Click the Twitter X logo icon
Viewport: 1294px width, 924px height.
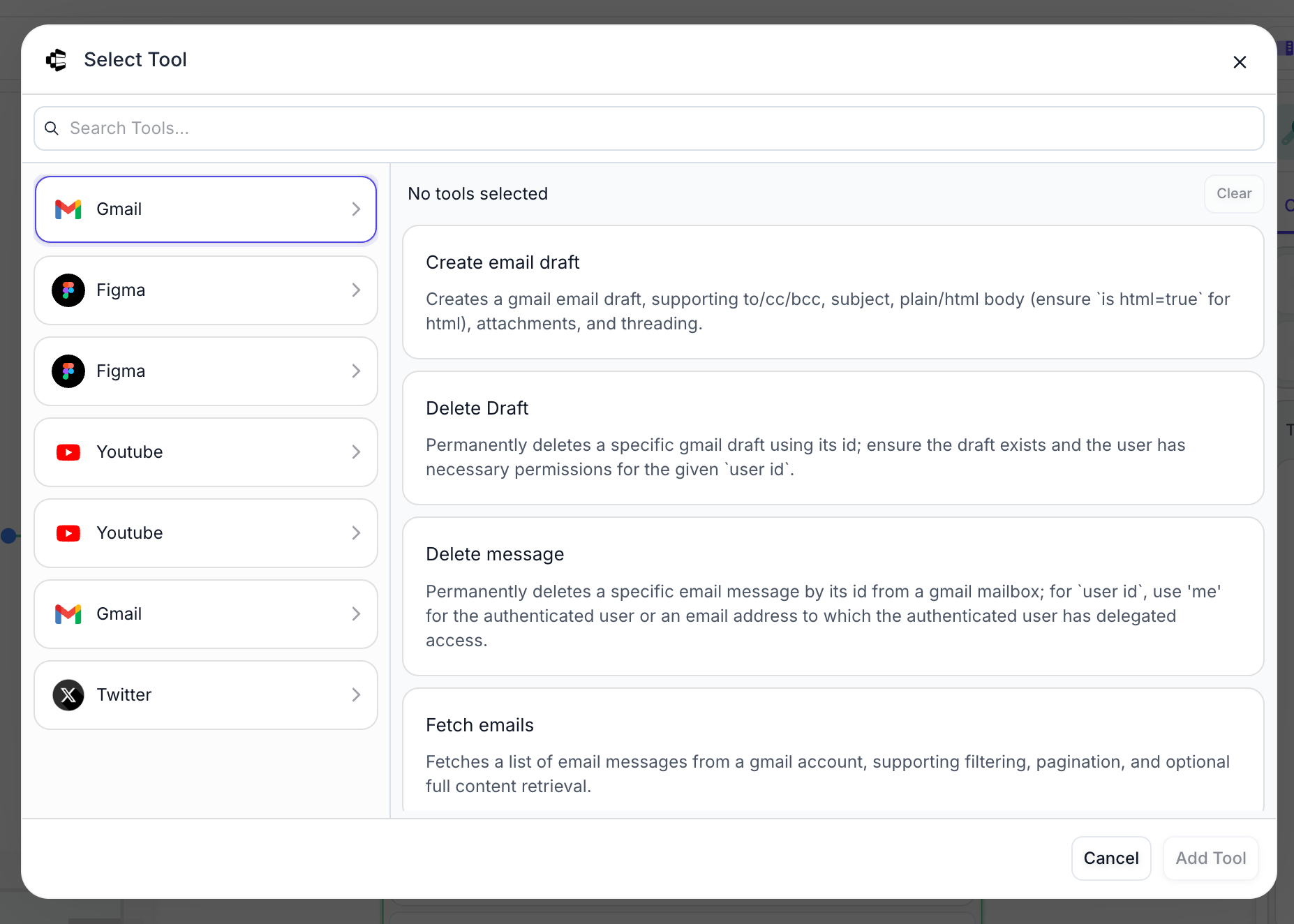tap(68, 695)
